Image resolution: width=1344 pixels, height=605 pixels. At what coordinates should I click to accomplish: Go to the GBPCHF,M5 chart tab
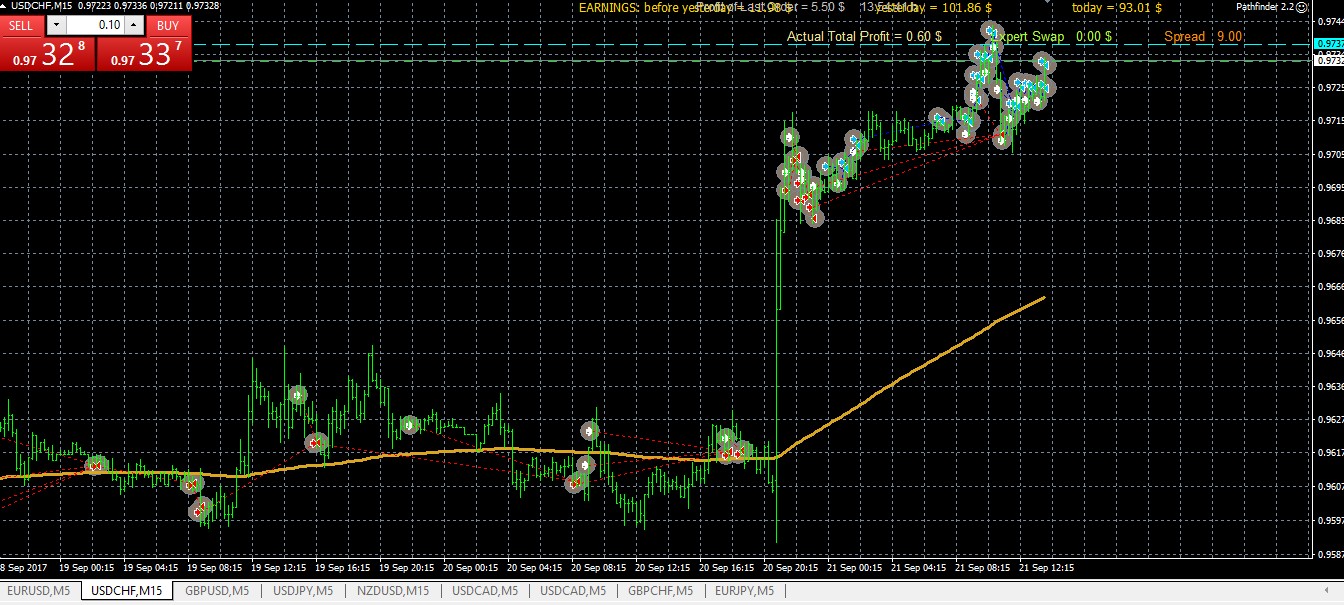659,591
